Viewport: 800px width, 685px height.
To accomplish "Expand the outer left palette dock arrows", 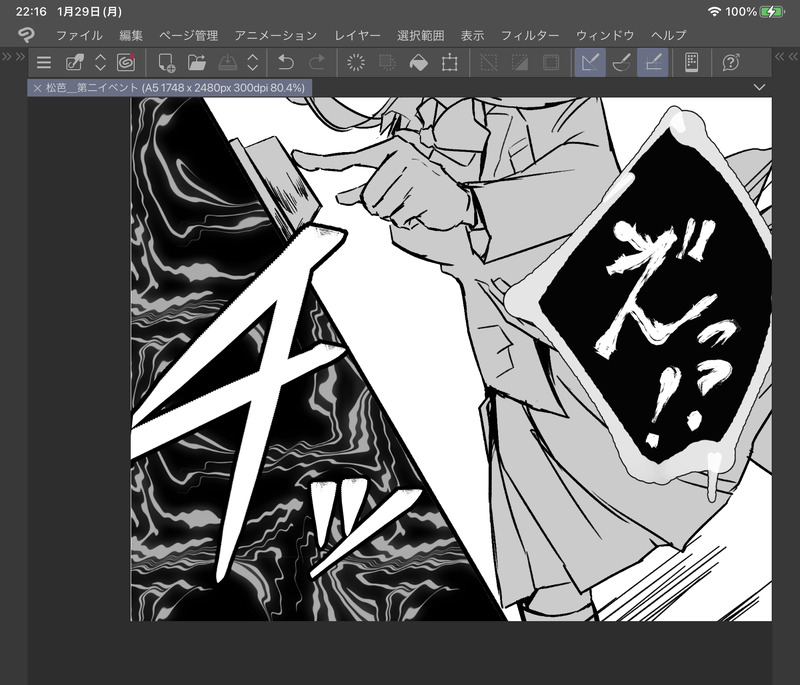I will [7, 56].
